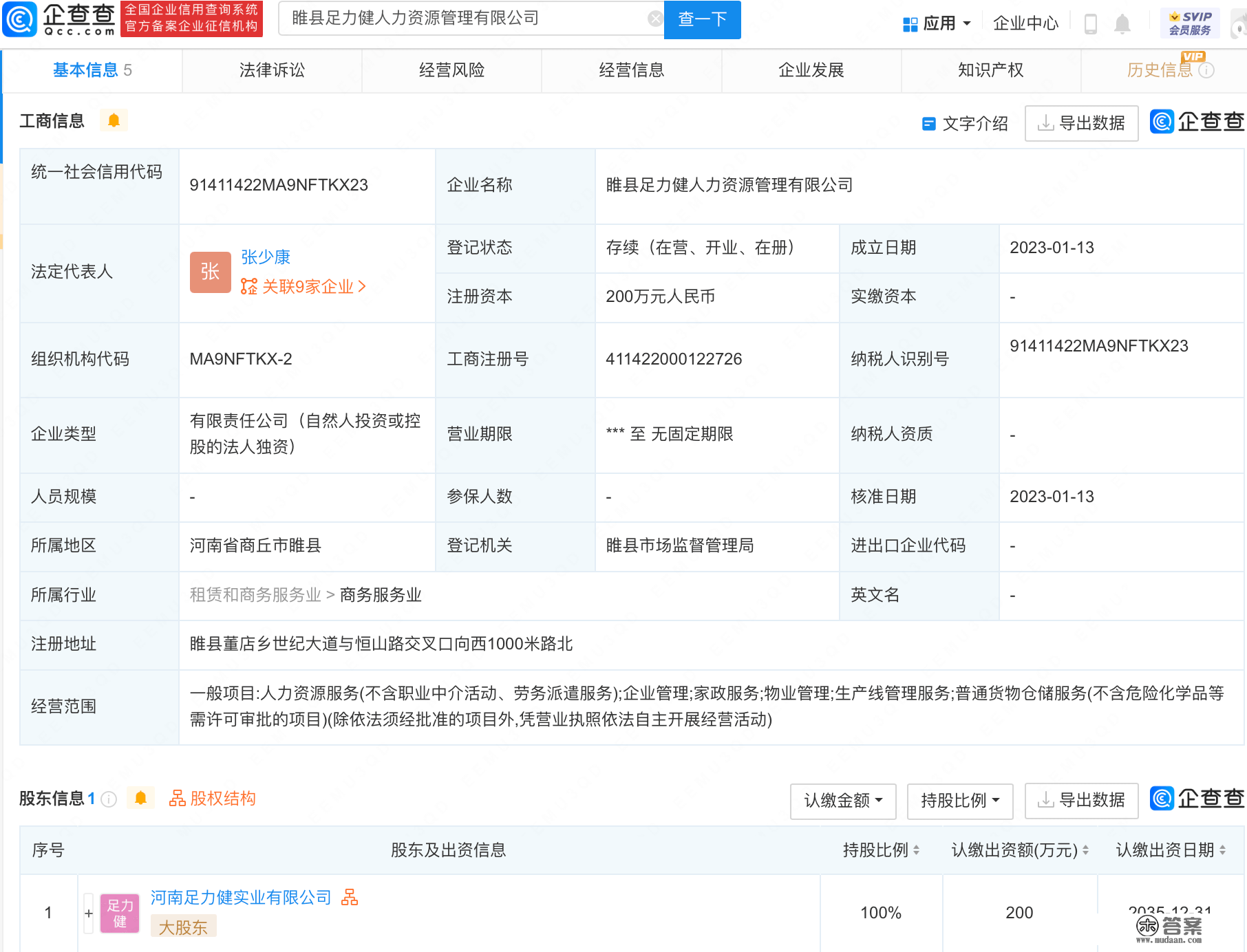This screenshot has height=952, width=1247.
Task: Click the bell icon beside 工商信息
Action: [x=114, y=121]
